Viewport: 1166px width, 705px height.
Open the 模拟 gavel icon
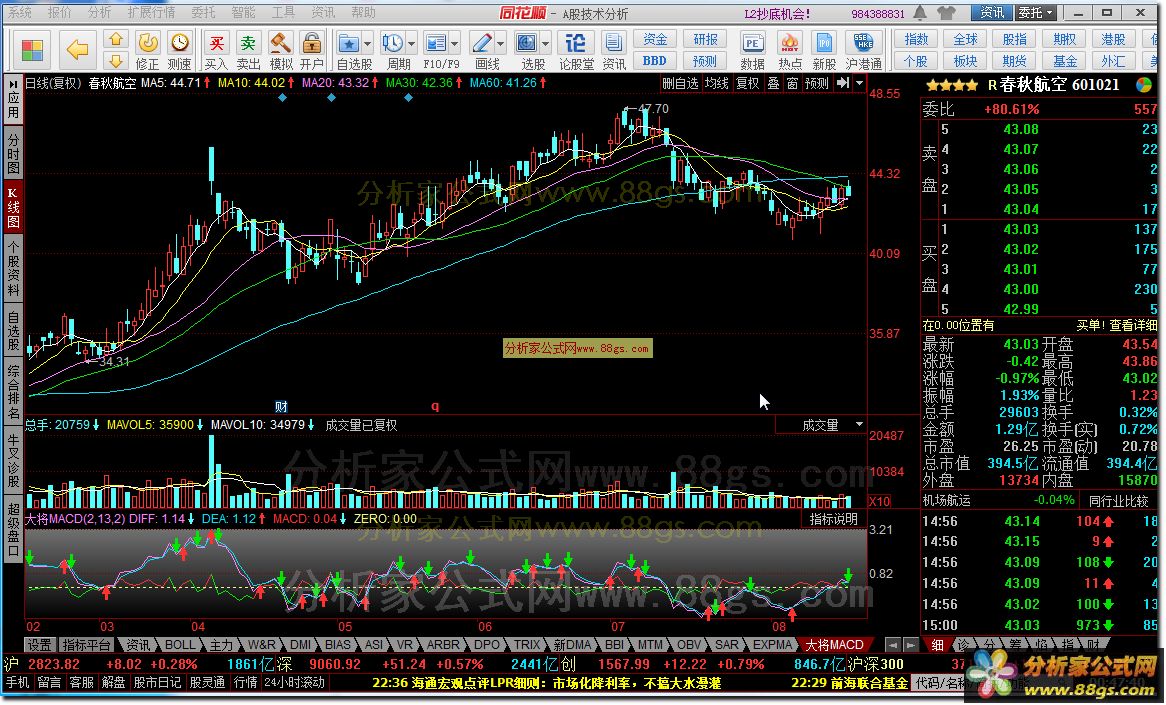point(280,42)
